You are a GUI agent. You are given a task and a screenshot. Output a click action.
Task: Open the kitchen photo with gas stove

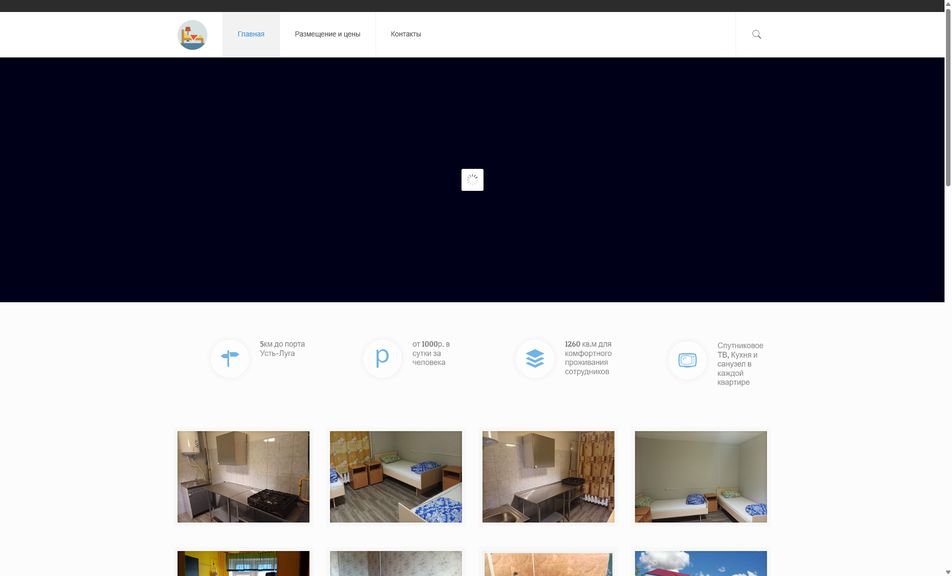pyautogui.click(x=243, y=476)
